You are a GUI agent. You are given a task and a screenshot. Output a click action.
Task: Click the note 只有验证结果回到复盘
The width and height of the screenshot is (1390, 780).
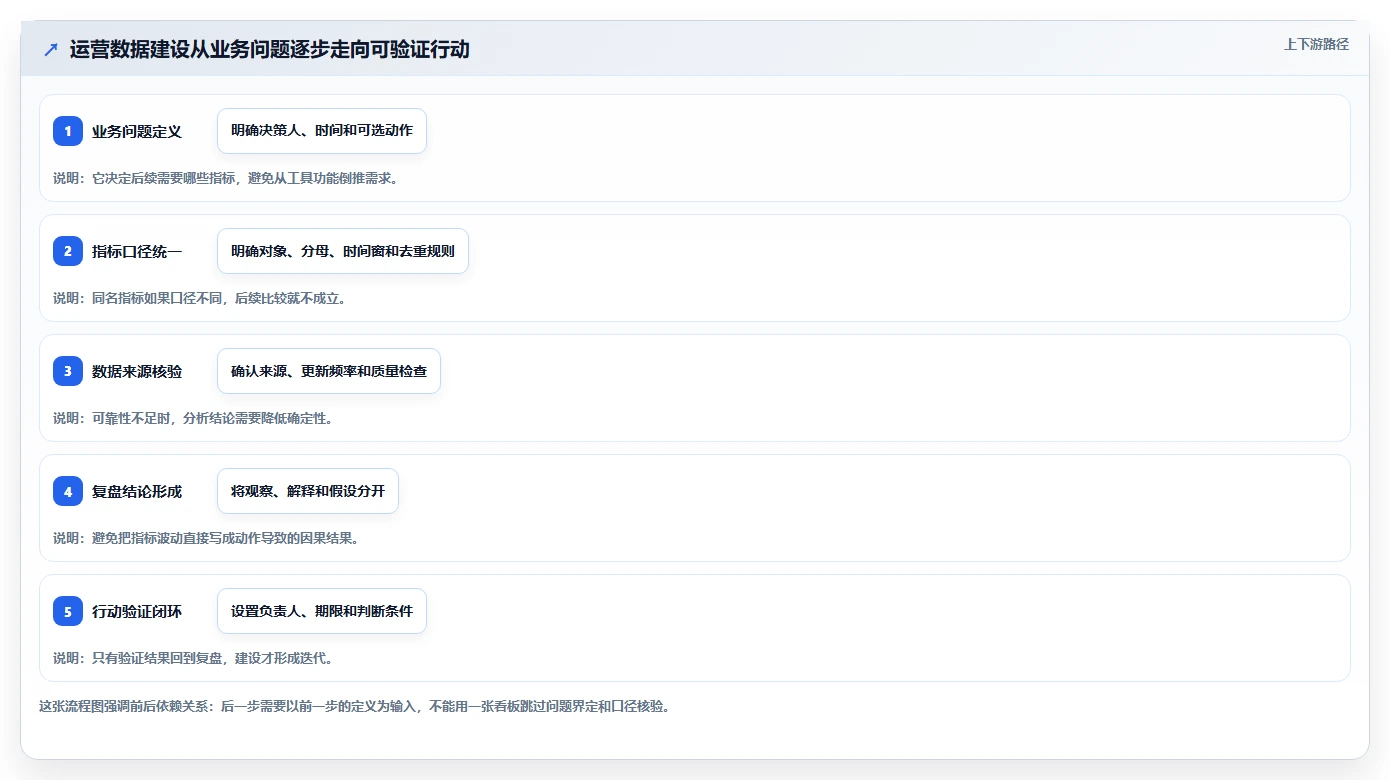coord(157,658)
